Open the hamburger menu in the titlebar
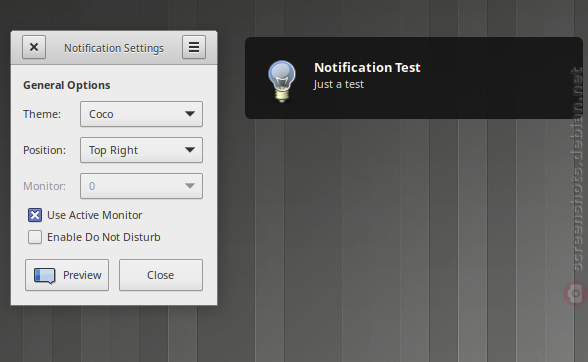 tap(194, 47)
